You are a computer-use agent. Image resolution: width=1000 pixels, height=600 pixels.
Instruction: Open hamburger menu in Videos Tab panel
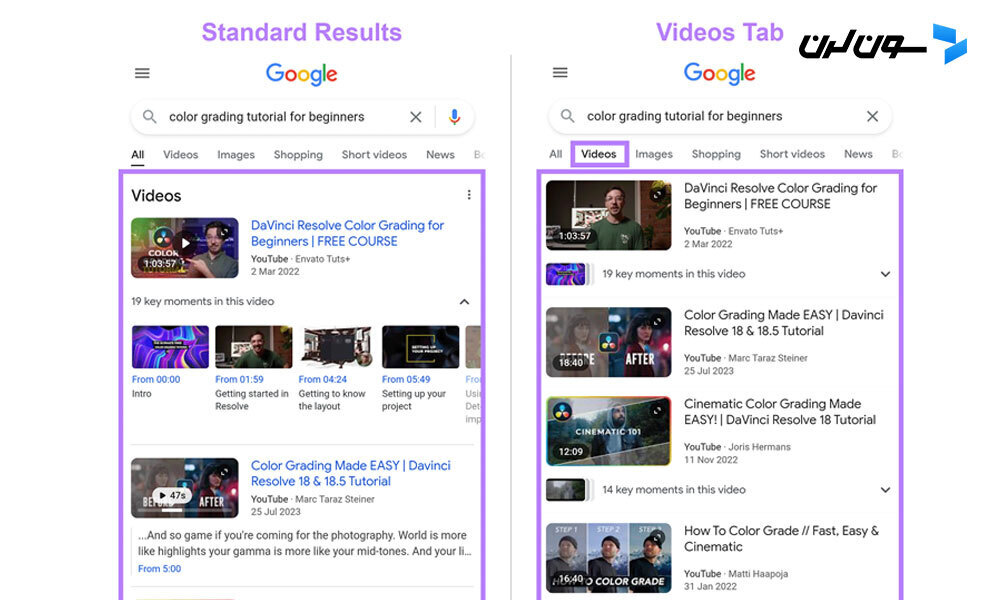coord(560,73)
